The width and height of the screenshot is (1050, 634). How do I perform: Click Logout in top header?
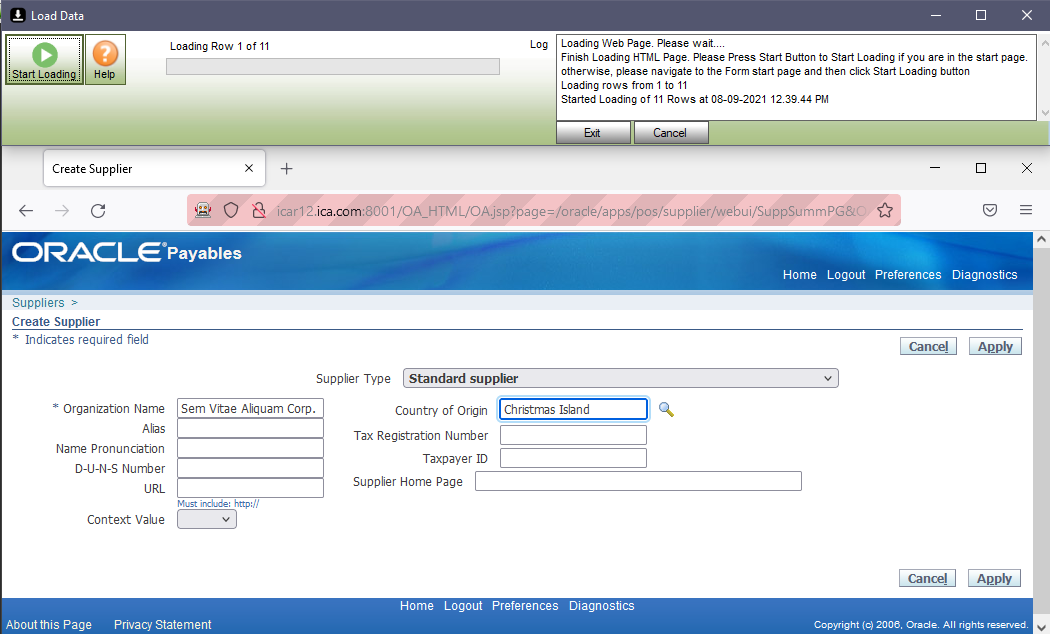point(846,274)
